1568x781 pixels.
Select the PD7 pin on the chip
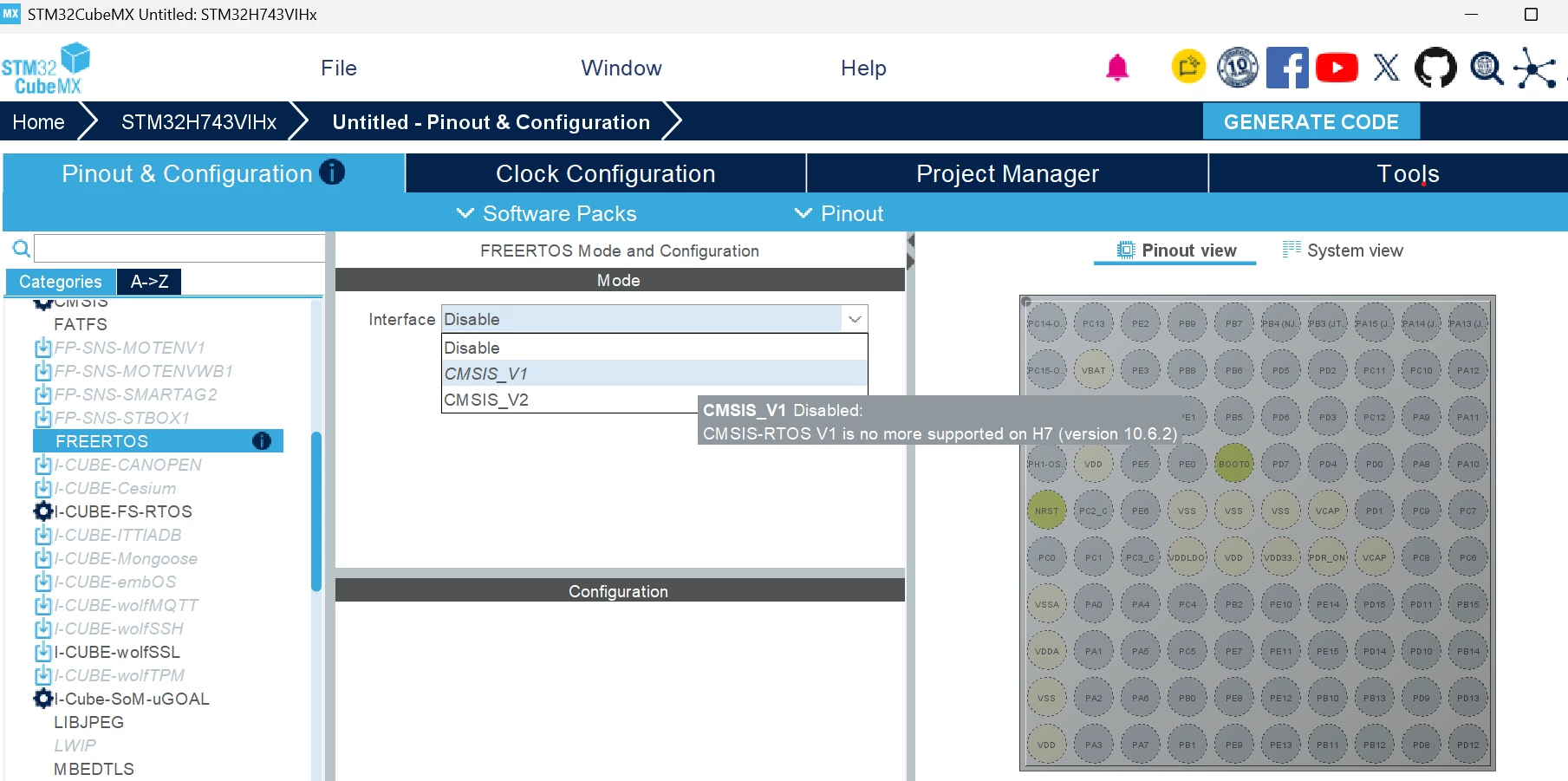click(x=1280, y=464)
